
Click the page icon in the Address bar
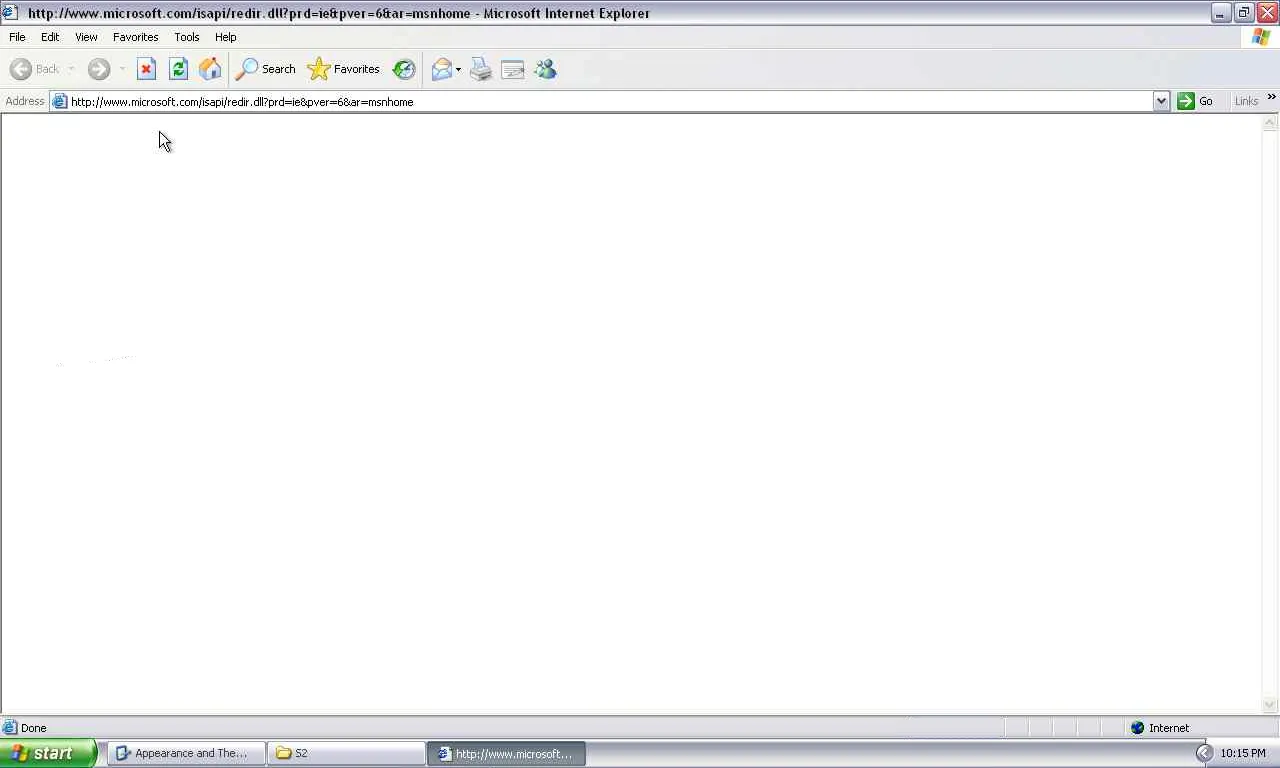tap(59, 101)
